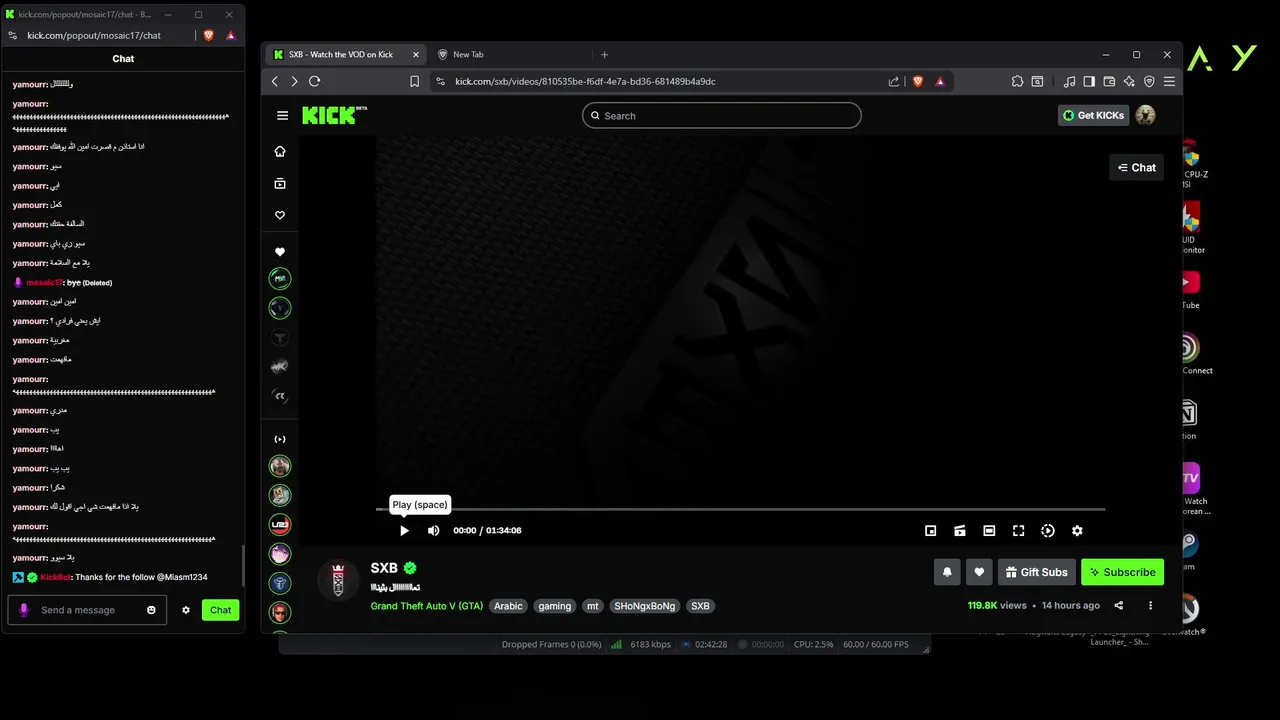This screenshot has height=720, width=1280.
Task: Play the SXB VOD
Action: pyautogui.click(x=404, y=531)
